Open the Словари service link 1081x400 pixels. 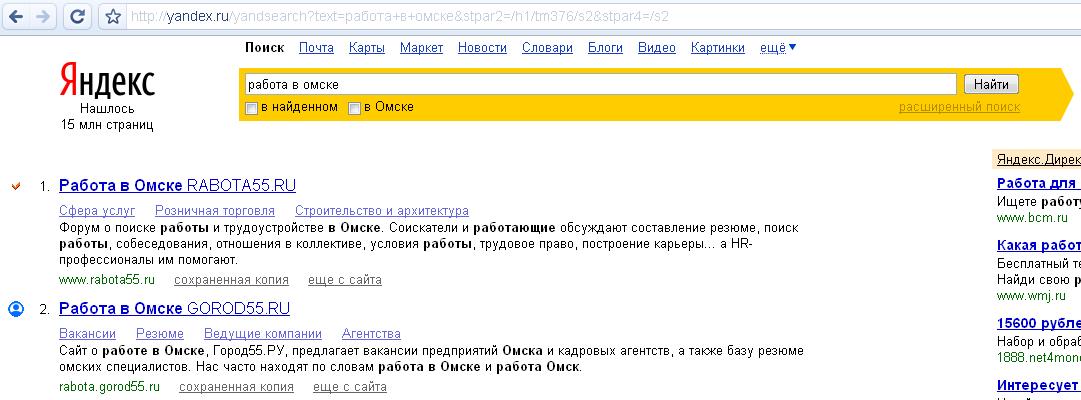tap(547, 48)
